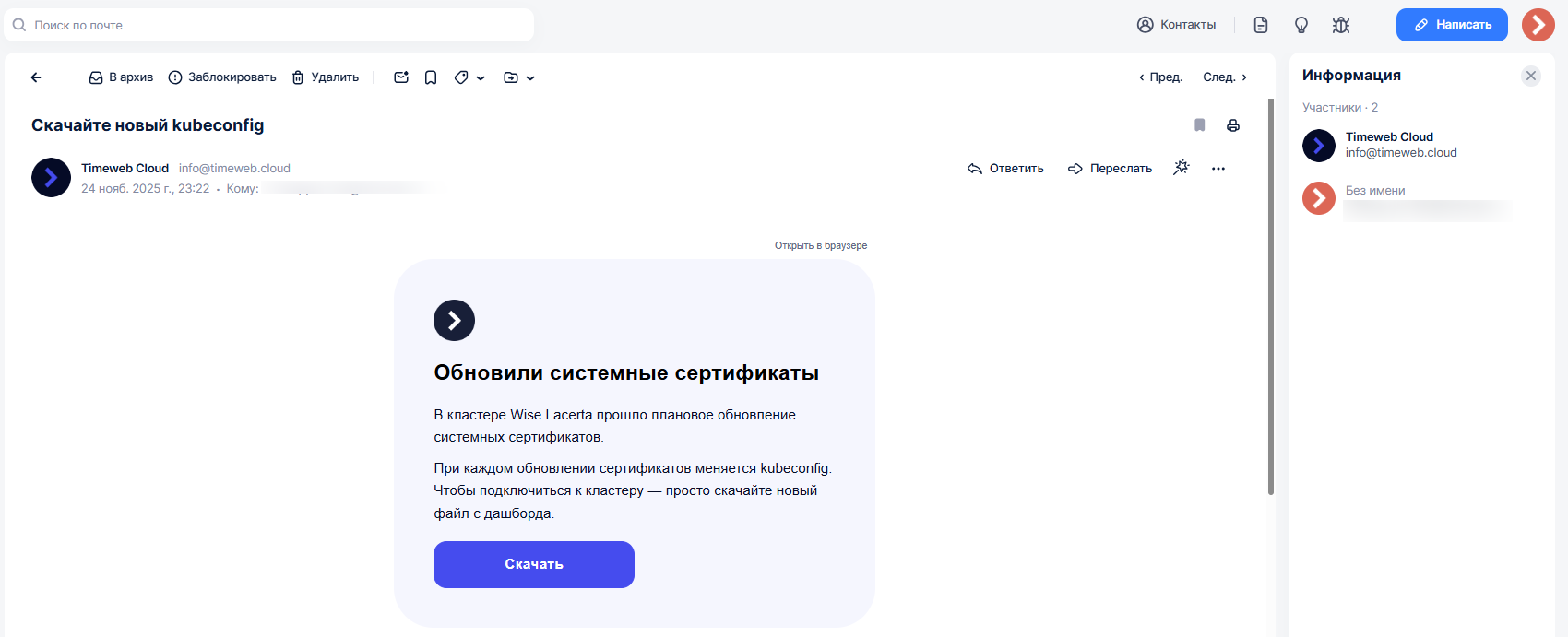Go back using the left arrow
Image resolution: width=1568 pixels, height=637 pixels.
36,77
